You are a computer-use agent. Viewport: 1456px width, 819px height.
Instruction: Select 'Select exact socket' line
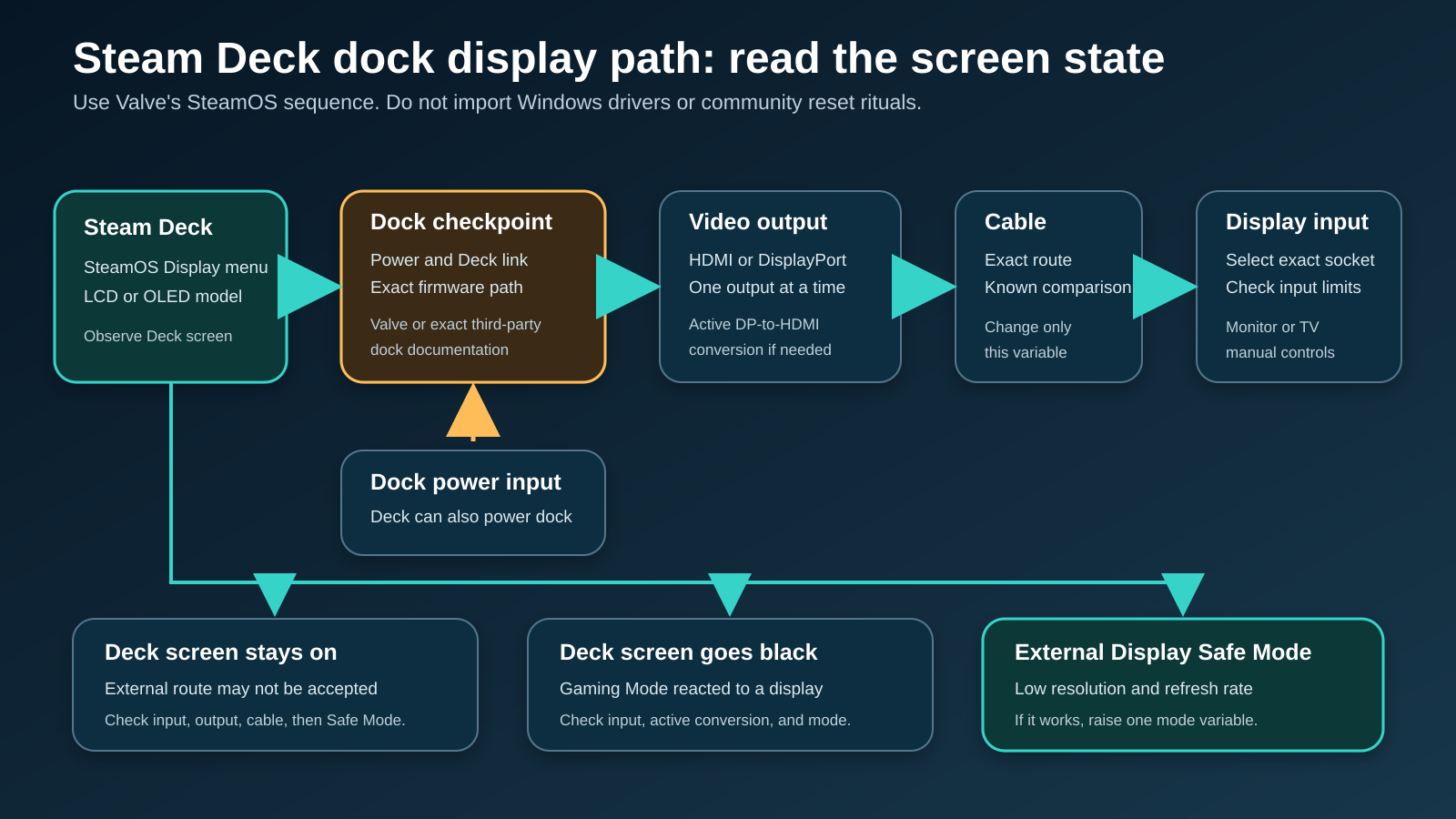pos(1299,260)
